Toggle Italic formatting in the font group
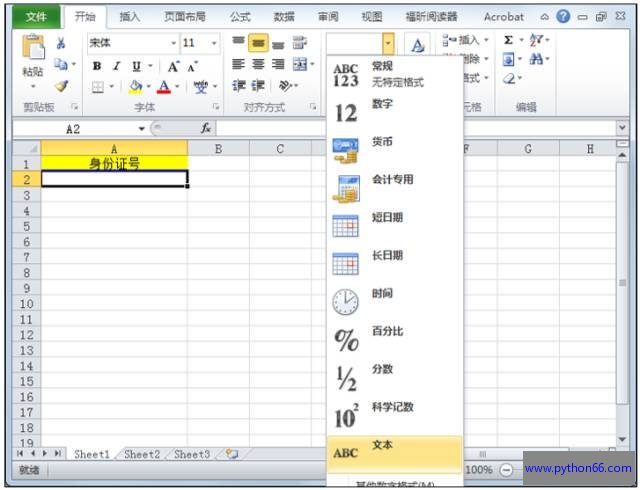The height and width of the screenshot is (490, 640). click(116, 66)
